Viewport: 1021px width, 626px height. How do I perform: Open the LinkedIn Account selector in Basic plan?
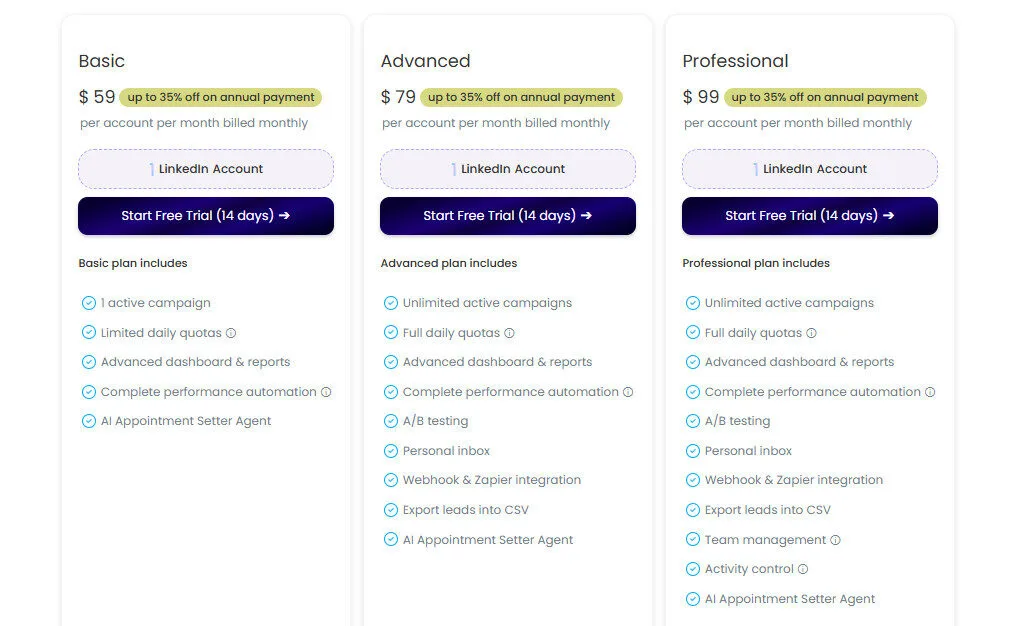click(x=205, y=168)
